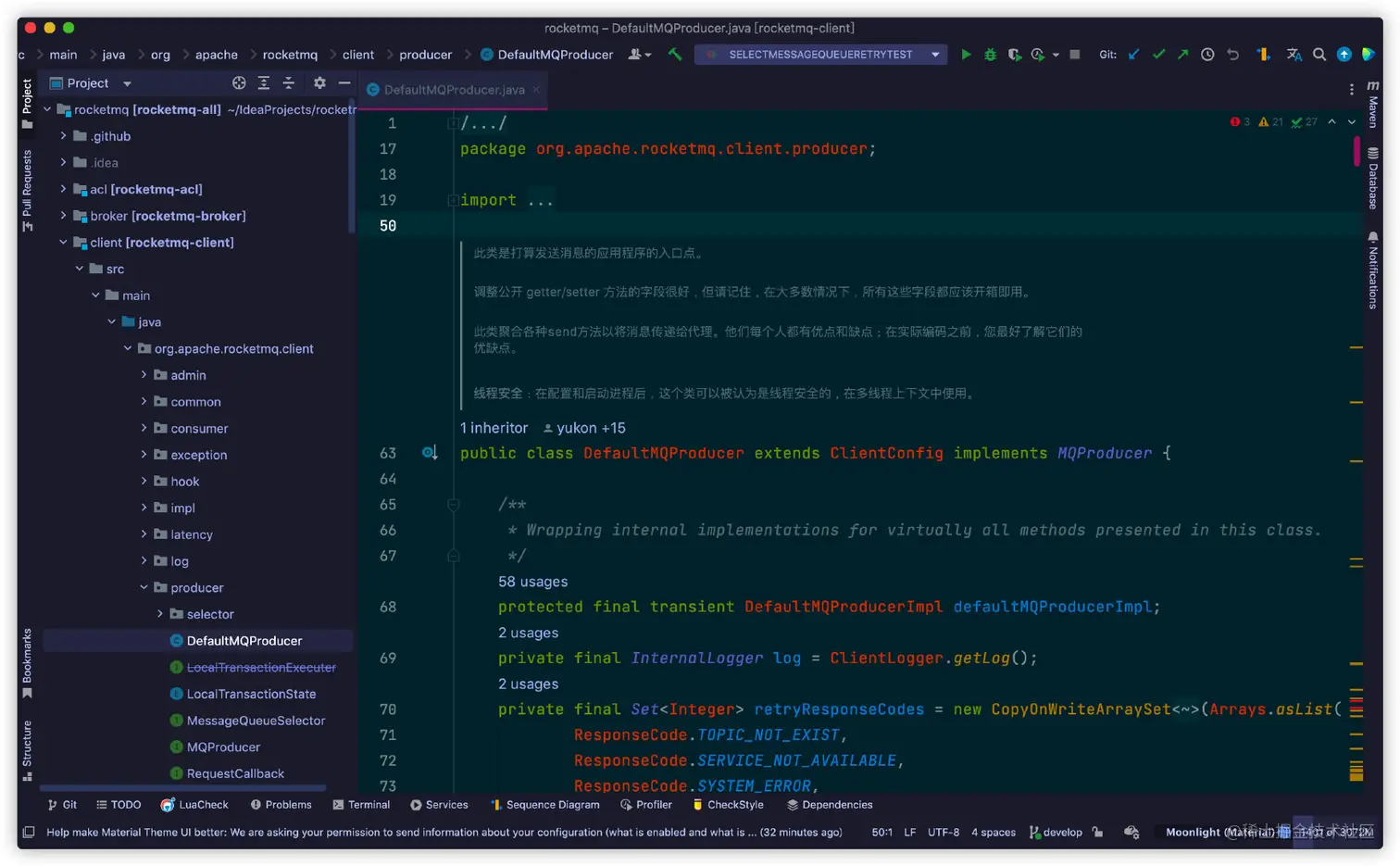Open the Translate plugin icon
Screen dimensions: 1400x866
pyautogui.click(x=1294, y=55)
